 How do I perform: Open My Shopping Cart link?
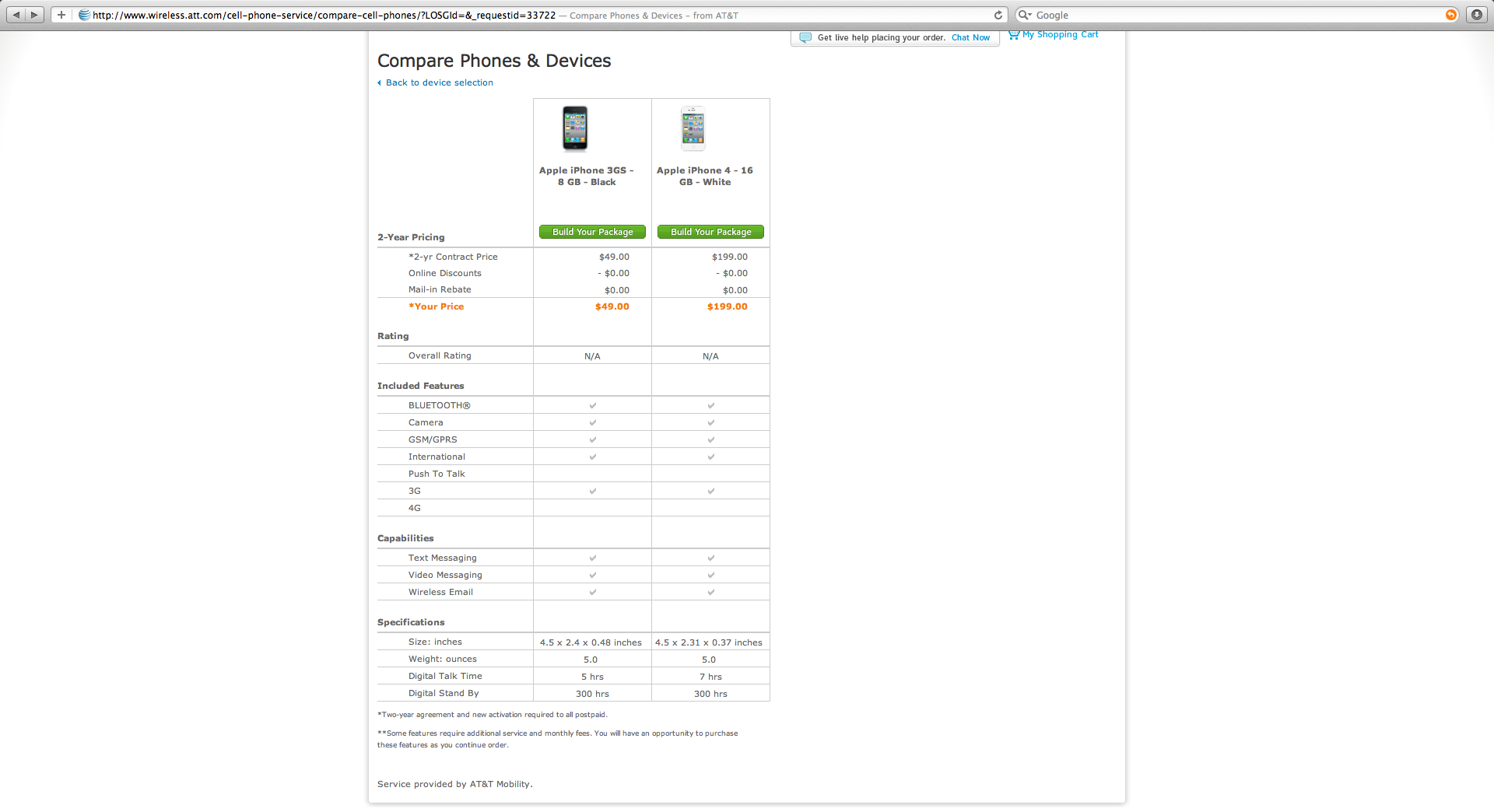coord(1061,34)
